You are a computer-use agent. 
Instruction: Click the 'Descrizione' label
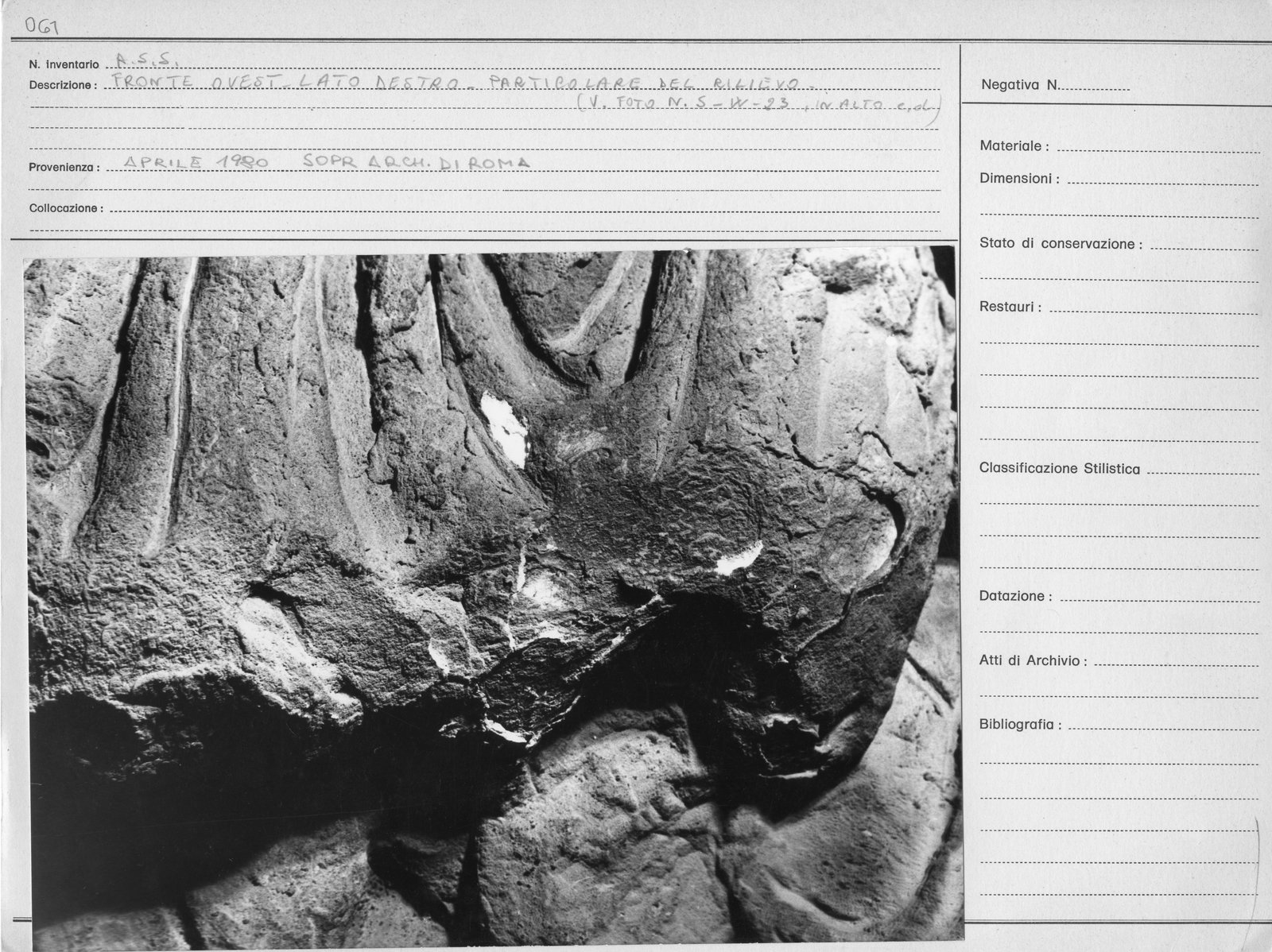[x=63, y=85]
